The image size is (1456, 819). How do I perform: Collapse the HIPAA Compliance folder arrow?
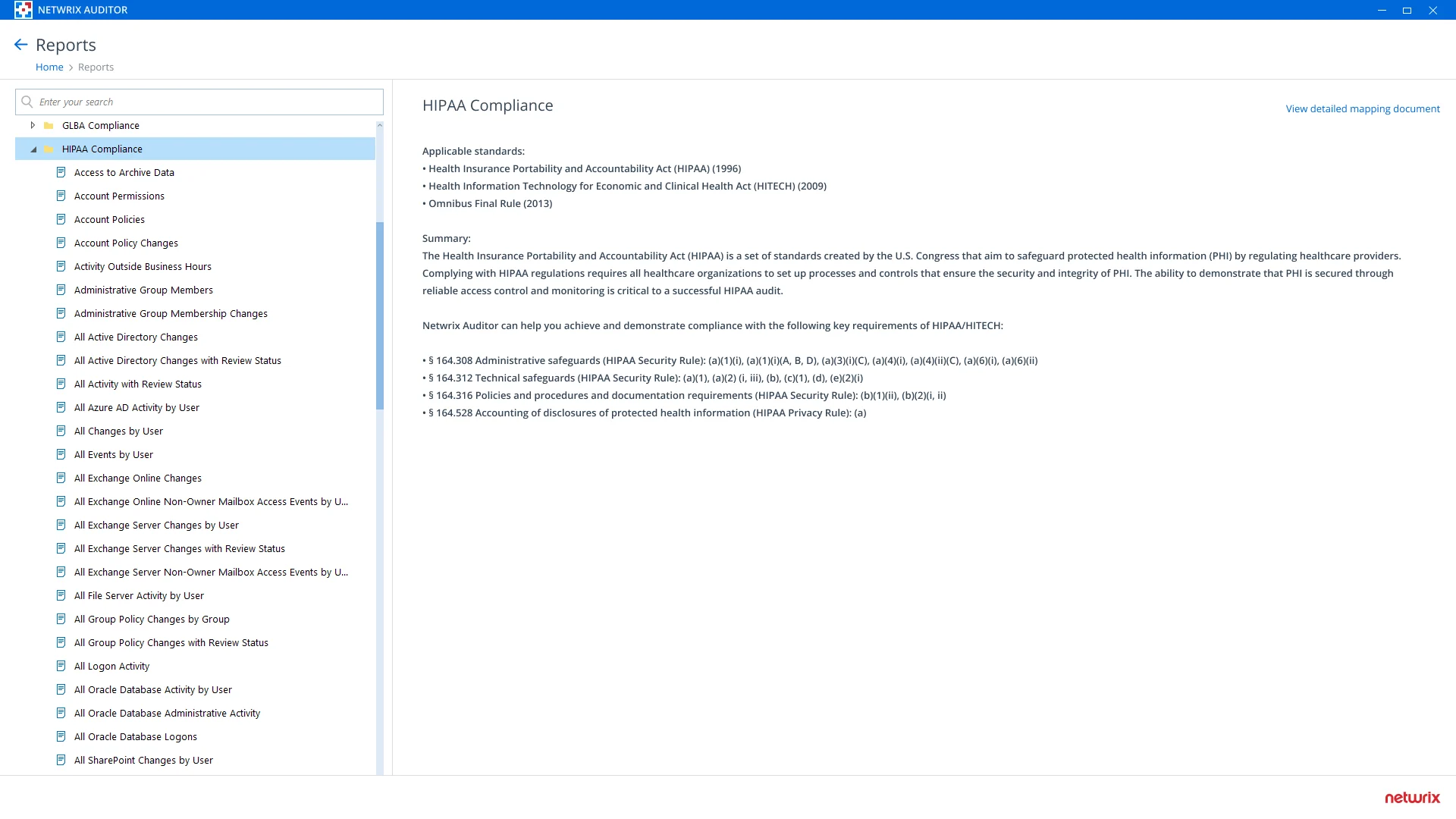click(33, 149)
